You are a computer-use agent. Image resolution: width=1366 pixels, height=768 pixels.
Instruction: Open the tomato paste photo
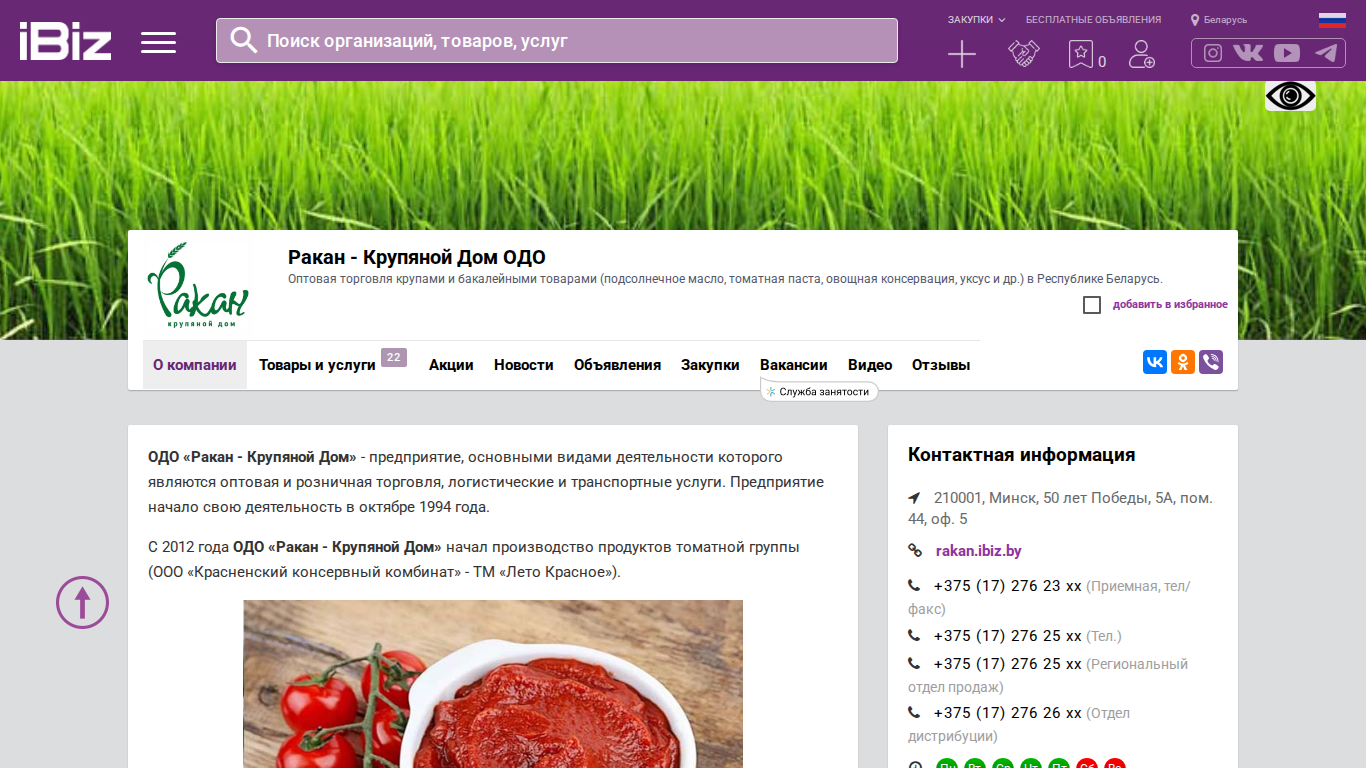[x=493, y=684]
